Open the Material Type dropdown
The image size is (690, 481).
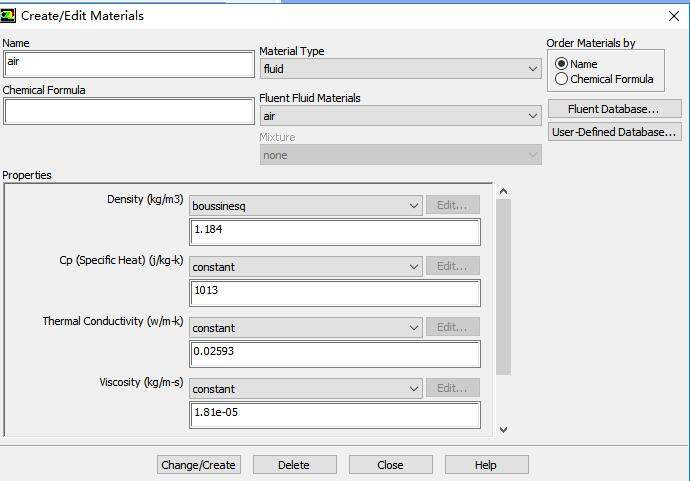[400, 69]
